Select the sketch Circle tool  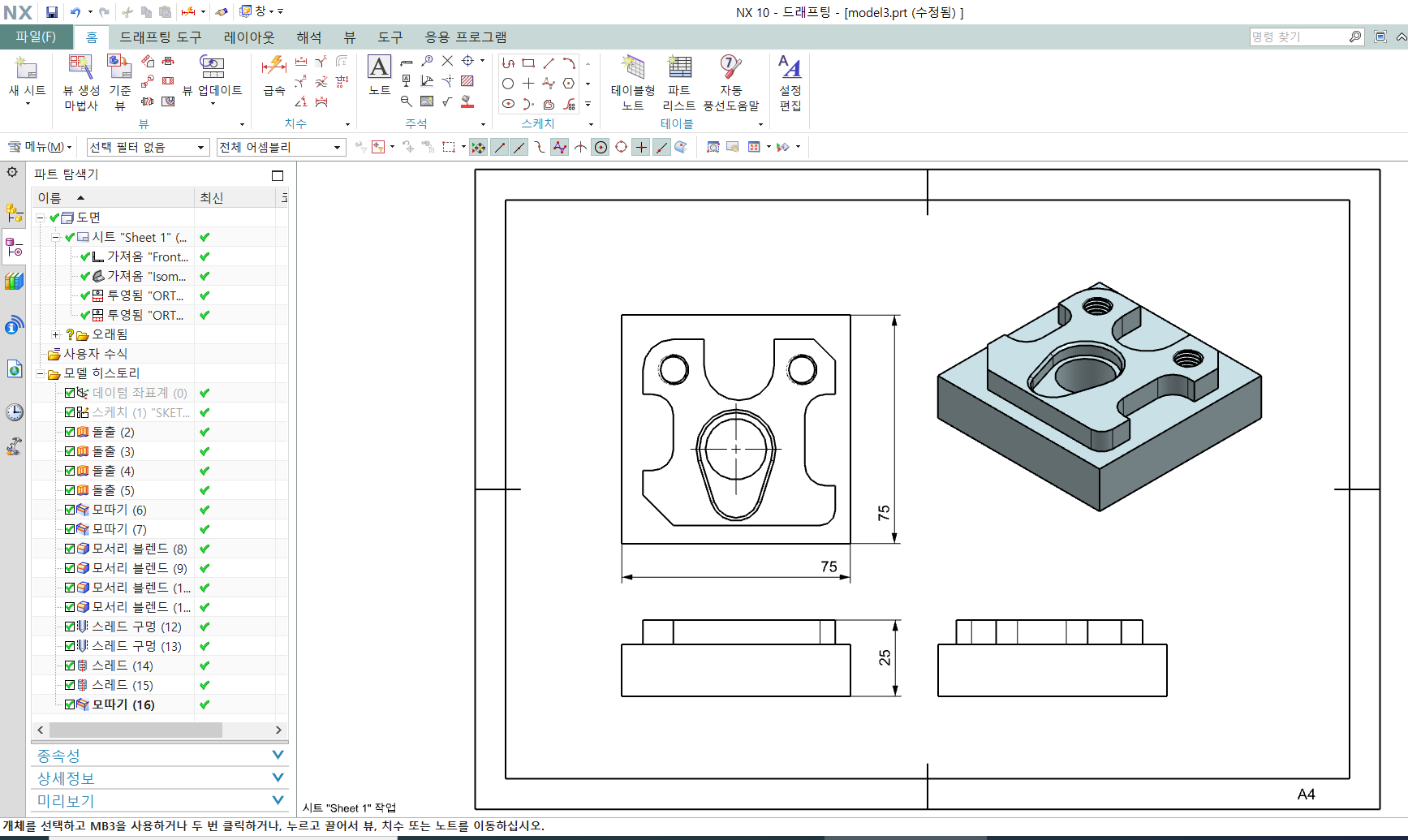508,84
